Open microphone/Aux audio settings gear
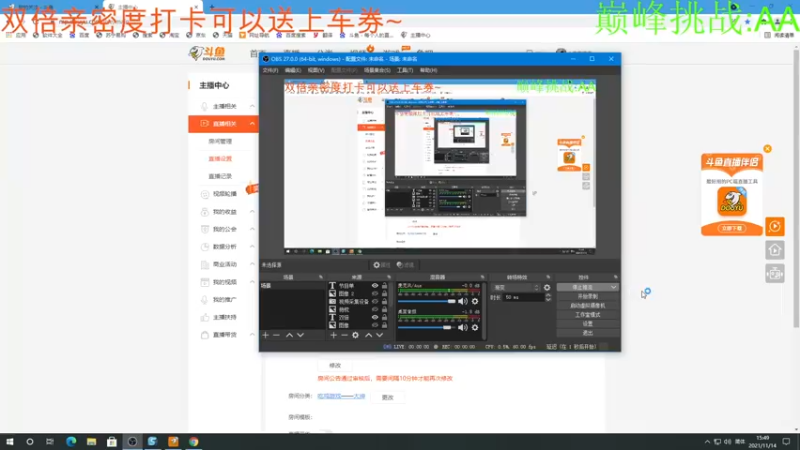800x450 pixels. click(x=475, y=301)
